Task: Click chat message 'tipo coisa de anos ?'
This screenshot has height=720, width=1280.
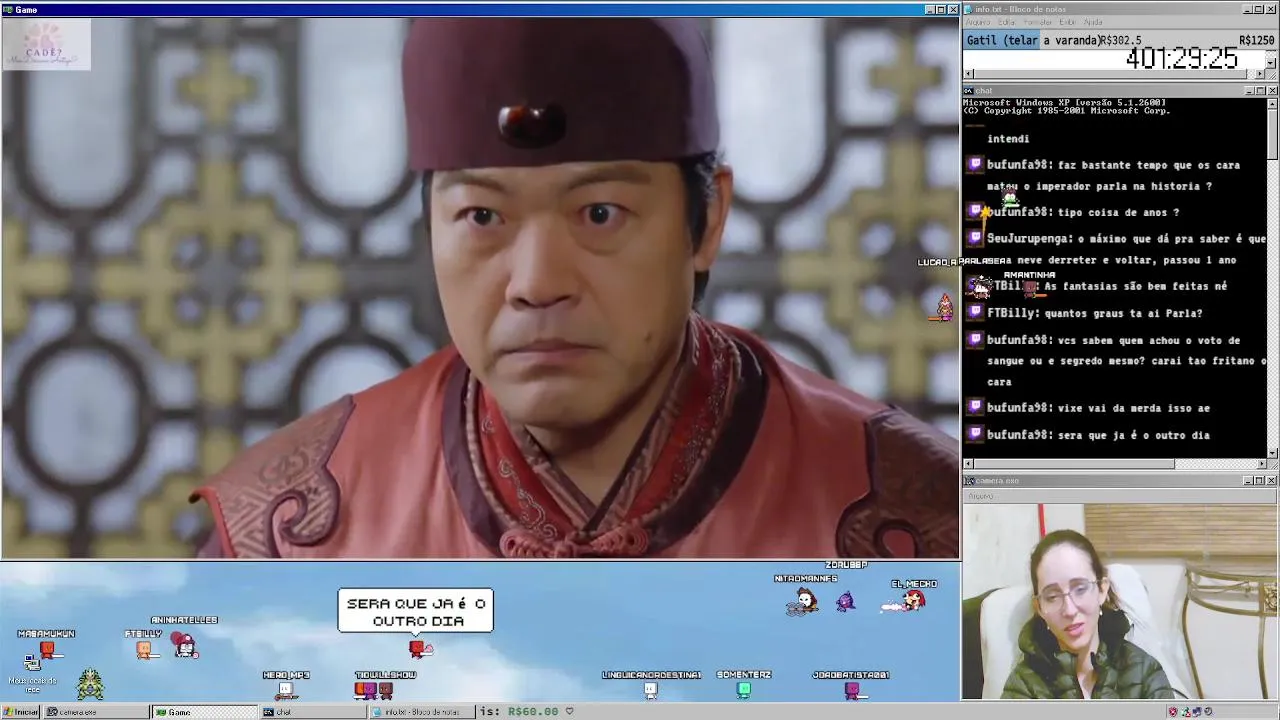Action: [x=1119, y=212]
